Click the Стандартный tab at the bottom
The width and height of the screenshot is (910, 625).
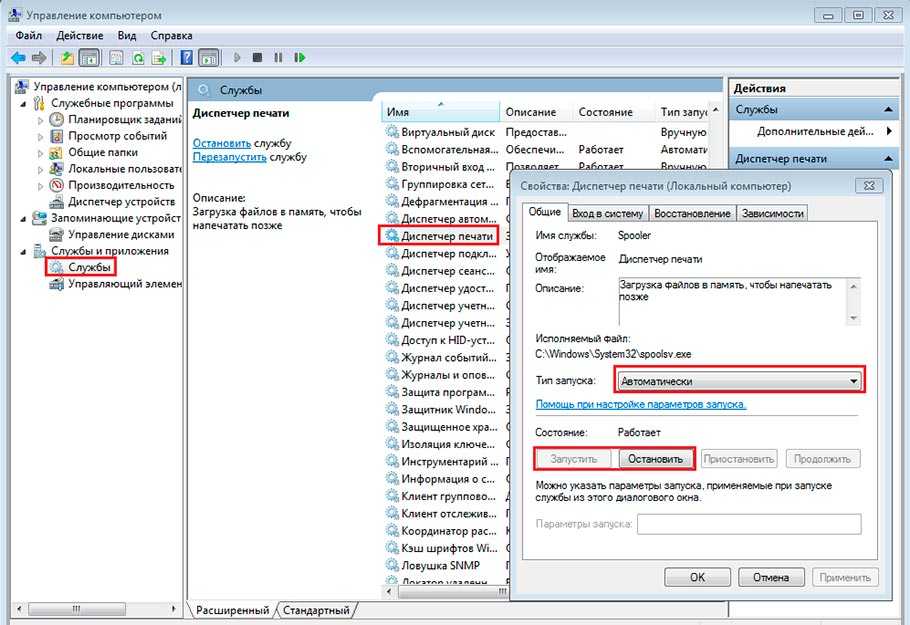coord(316,609)
